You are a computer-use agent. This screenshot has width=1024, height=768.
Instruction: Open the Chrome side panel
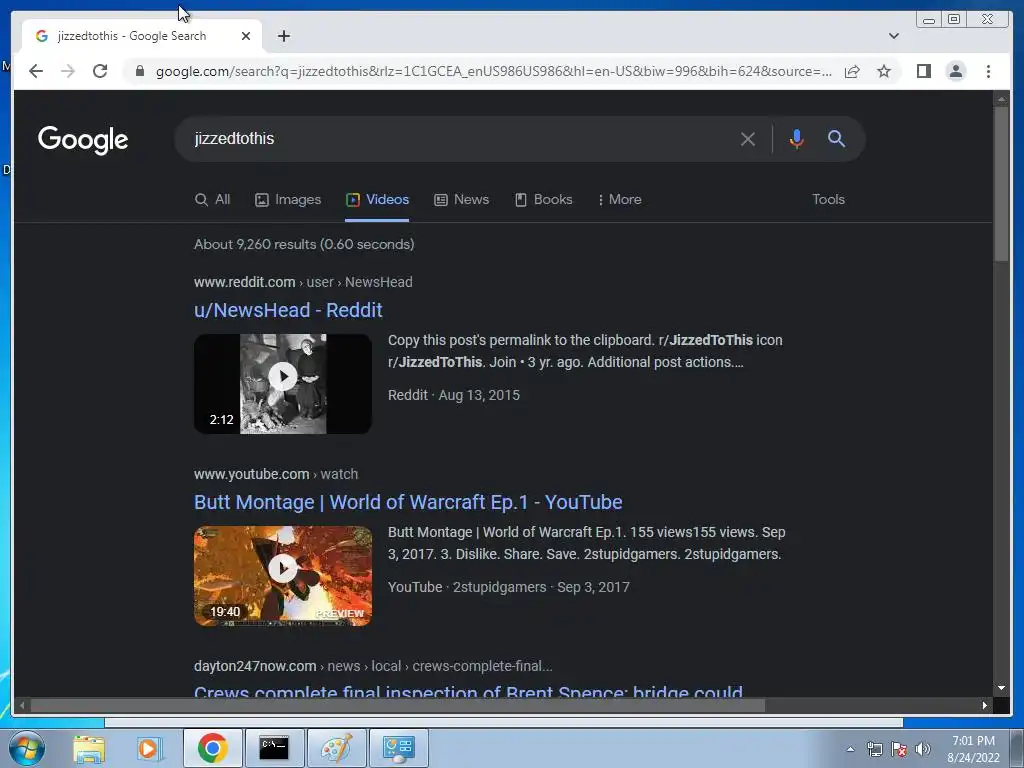coord(923,71)
